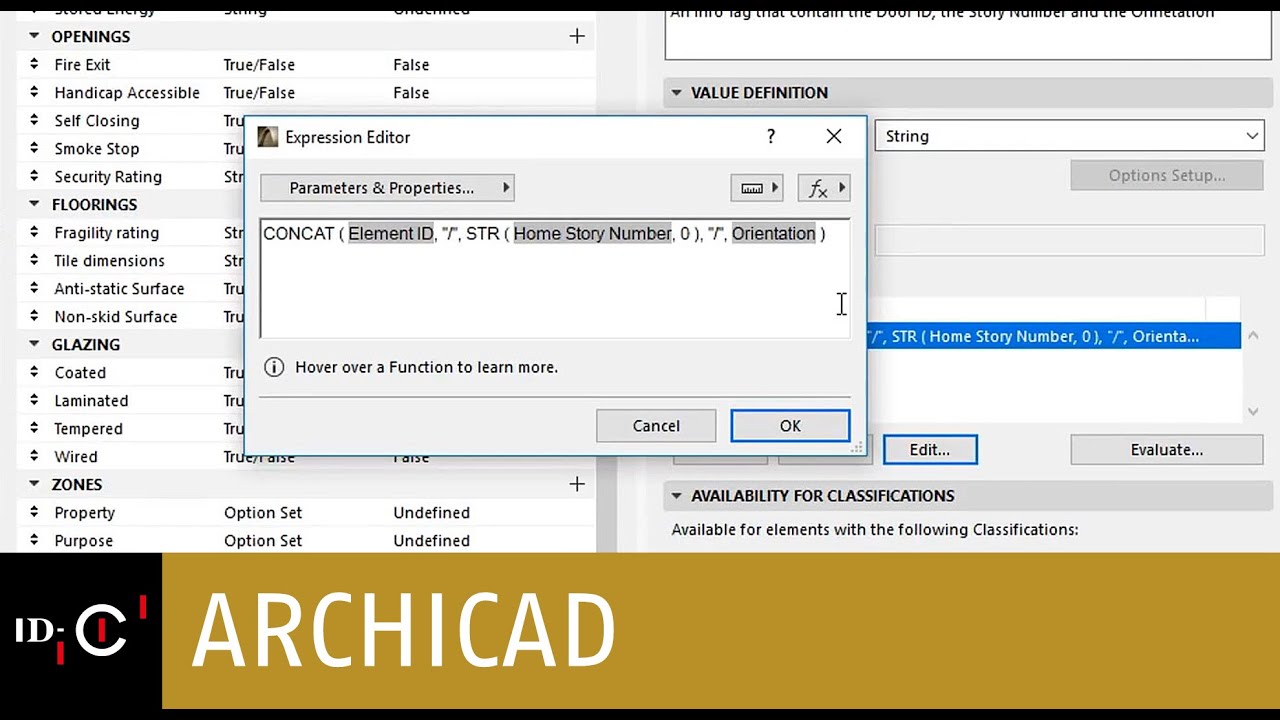Select the Self Closing property row
Image resolution: width=1280 pixels, height=720 pixels.
[132, 120]
